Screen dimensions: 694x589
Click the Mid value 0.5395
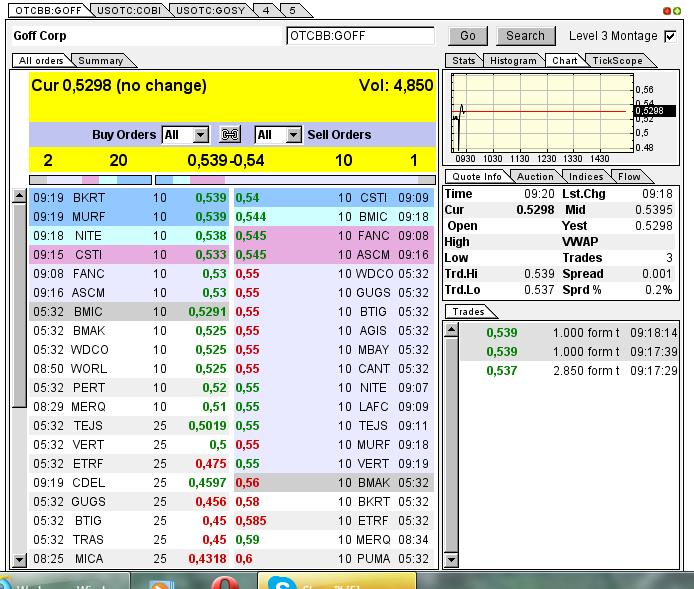[654, 210]
